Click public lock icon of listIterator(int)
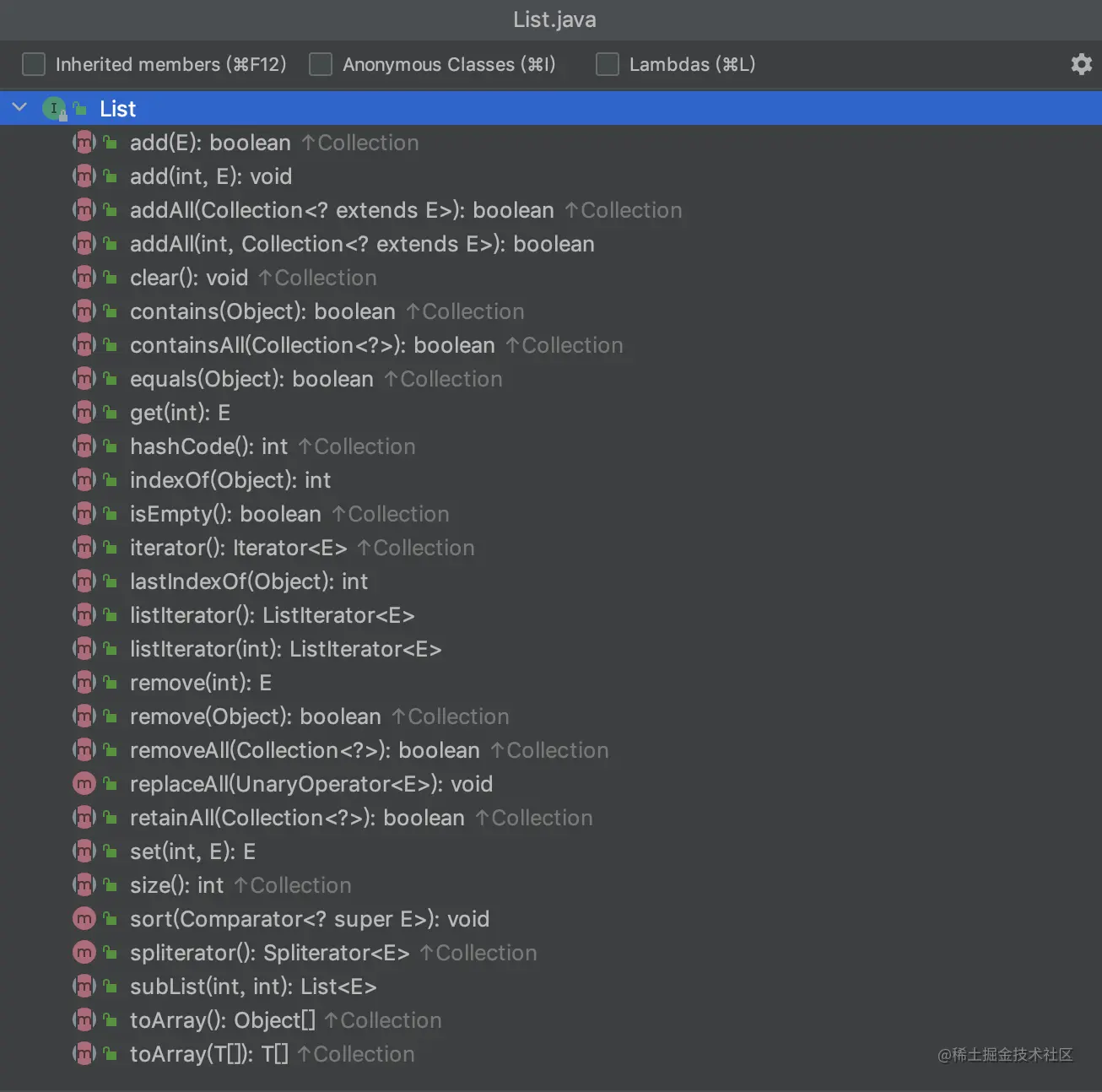 pos(110,649)
